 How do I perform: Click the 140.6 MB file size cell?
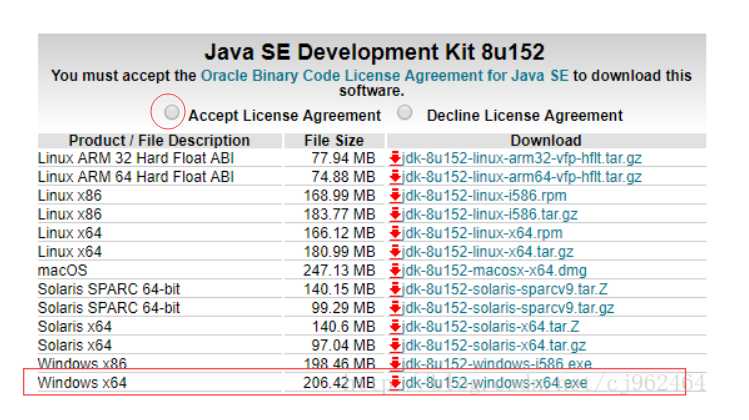(x=344, y=326)
